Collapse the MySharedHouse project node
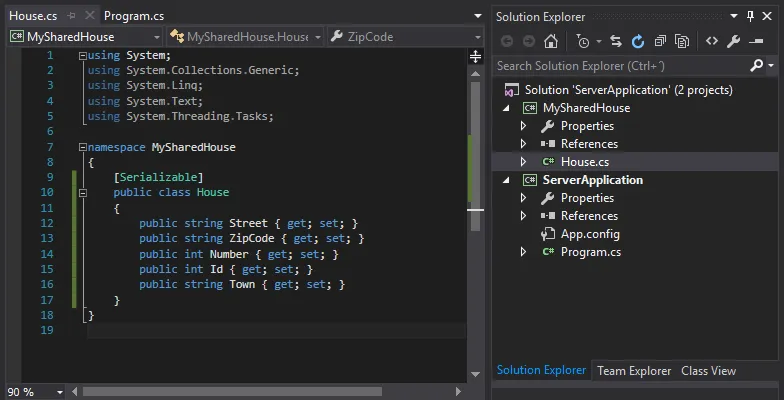 (506, 108)
